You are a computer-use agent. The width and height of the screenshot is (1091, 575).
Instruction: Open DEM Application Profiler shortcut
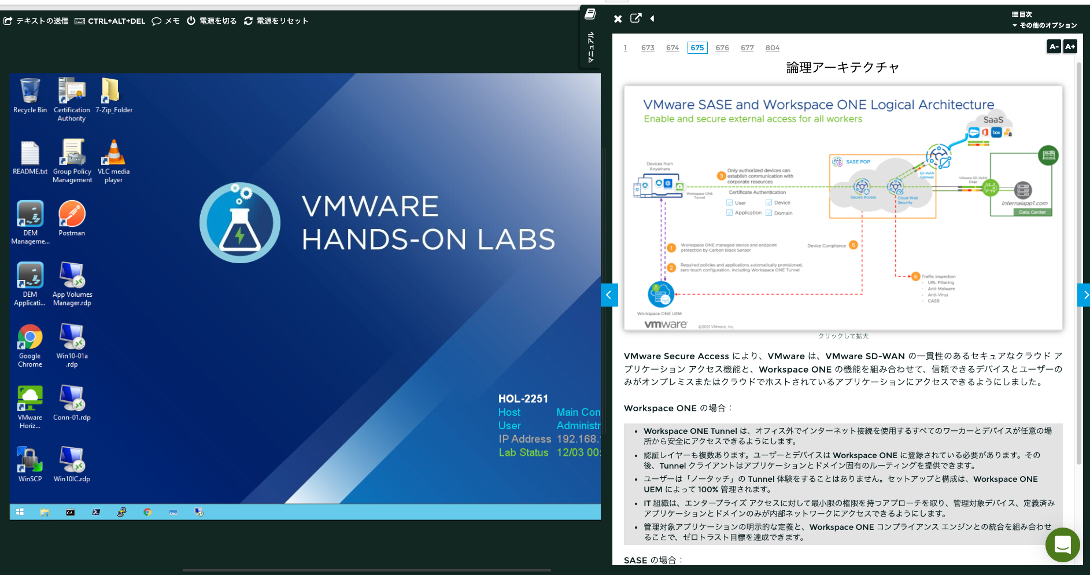30,283
